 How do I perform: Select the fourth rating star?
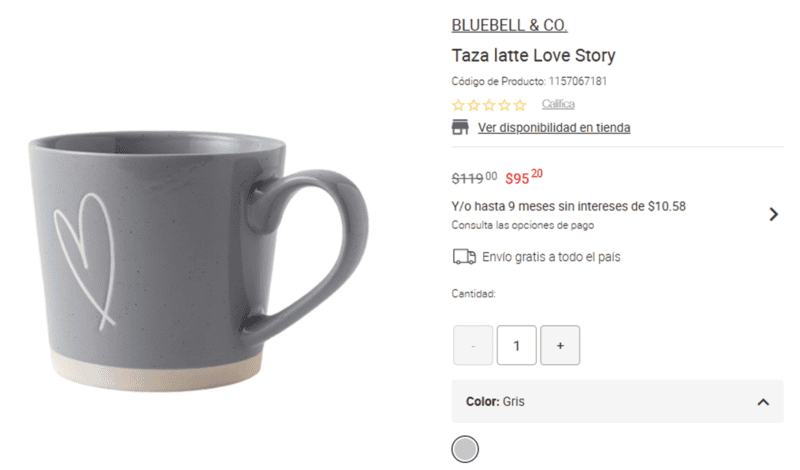504,105
